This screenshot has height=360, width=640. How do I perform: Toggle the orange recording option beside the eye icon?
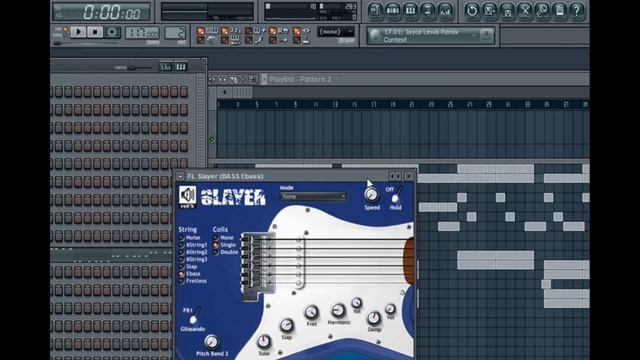[x=297, y=31]
